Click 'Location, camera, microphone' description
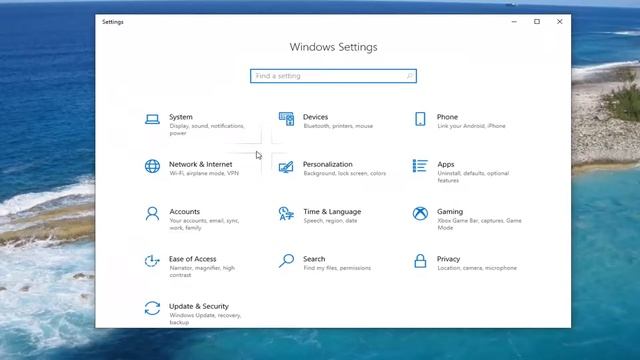The image size is (640, 360). coord(477,268)
